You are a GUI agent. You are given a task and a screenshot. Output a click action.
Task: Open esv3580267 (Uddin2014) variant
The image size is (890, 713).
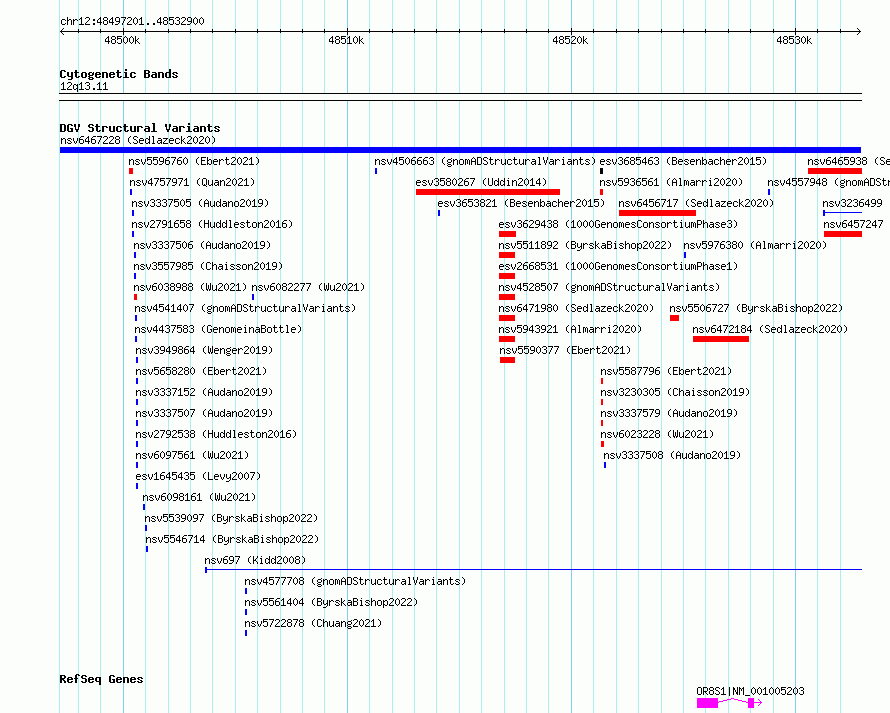[x=481, y=182]
